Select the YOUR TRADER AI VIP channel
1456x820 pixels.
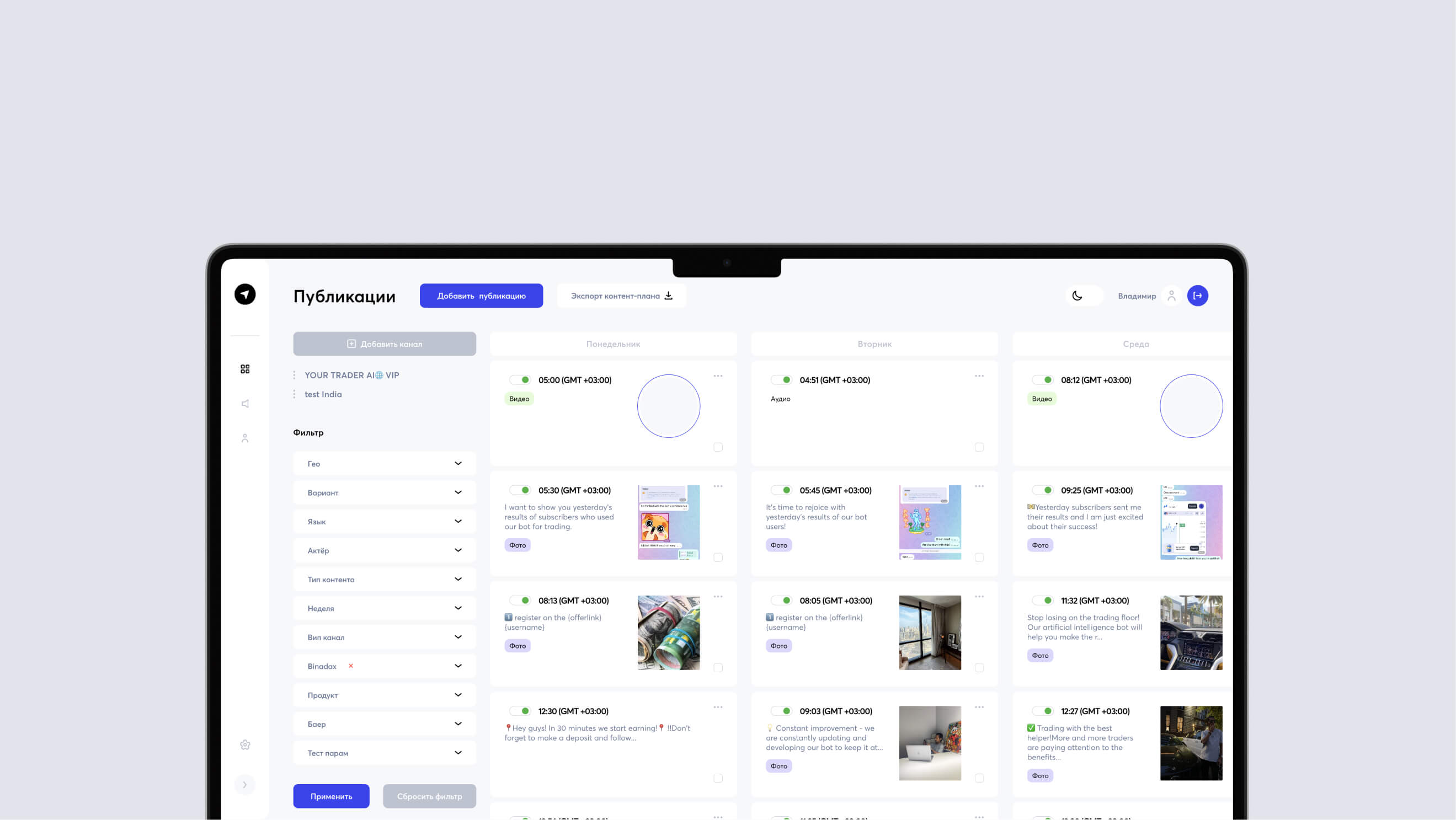pos(351,375)
